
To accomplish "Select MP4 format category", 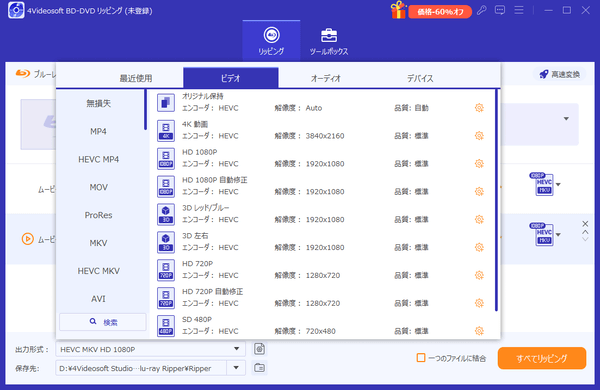I will tap(99, 131).
